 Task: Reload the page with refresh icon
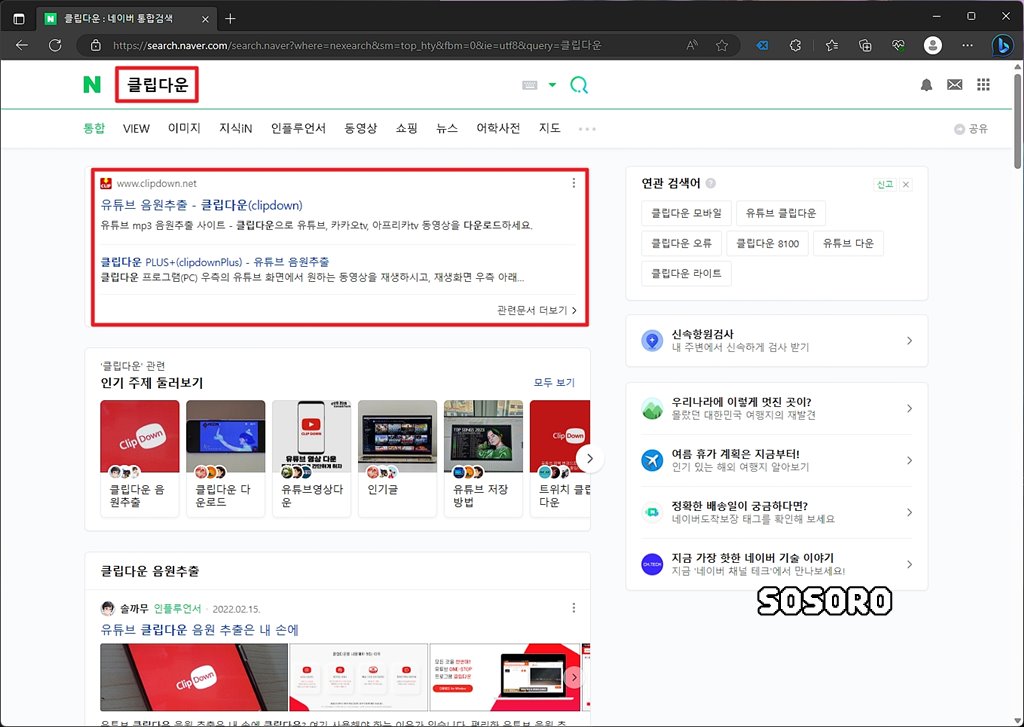pos(56,45)
